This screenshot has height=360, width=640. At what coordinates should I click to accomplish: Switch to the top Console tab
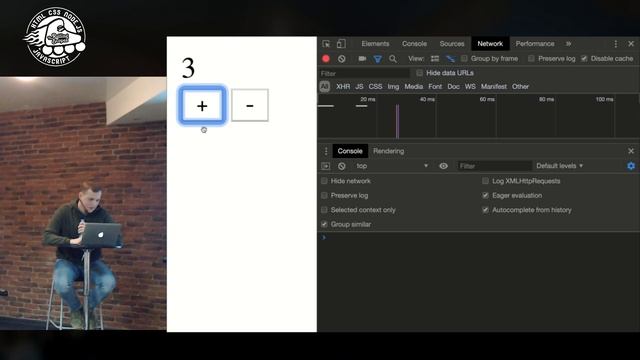(x=414, y=44)
